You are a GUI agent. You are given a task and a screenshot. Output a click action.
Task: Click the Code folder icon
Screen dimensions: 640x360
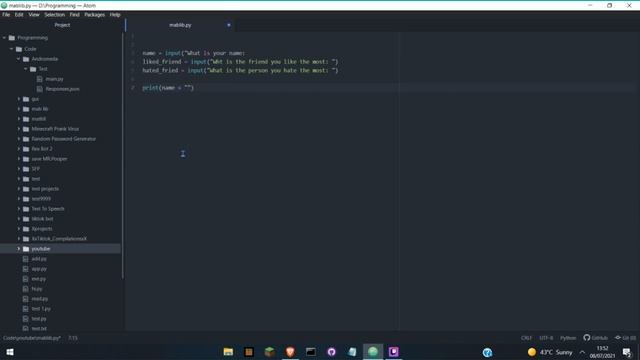(19, 49)
